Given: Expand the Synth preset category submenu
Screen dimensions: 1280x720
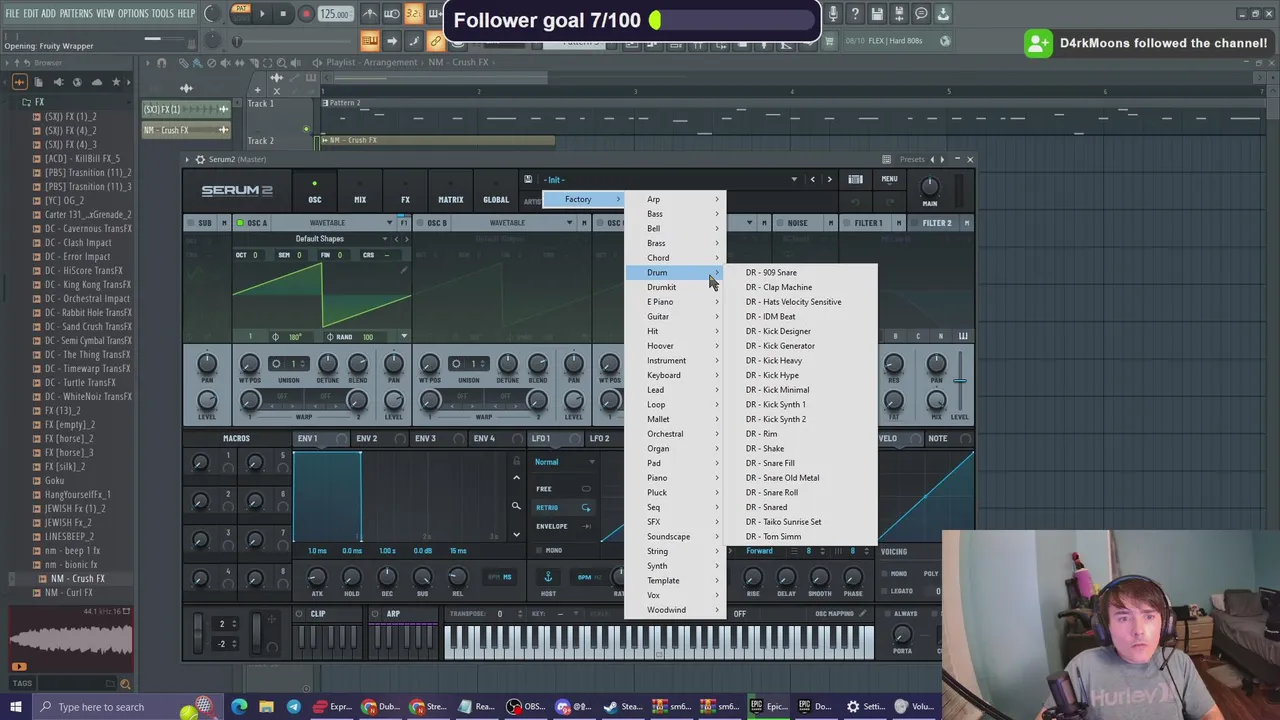Looking at the screenshot, I should (x=675, y=565).
